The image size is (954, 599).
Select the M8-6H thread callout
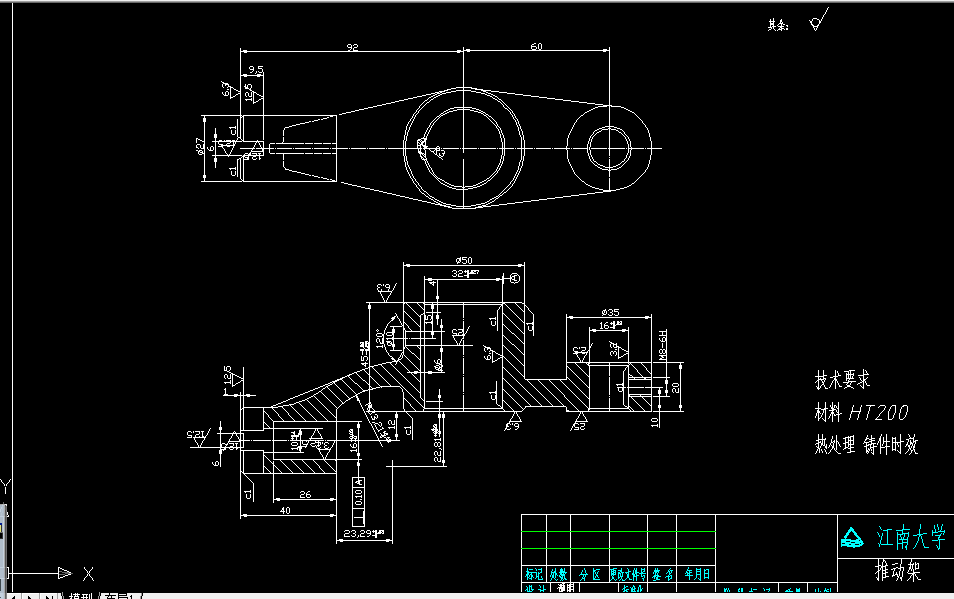[663, 345]
